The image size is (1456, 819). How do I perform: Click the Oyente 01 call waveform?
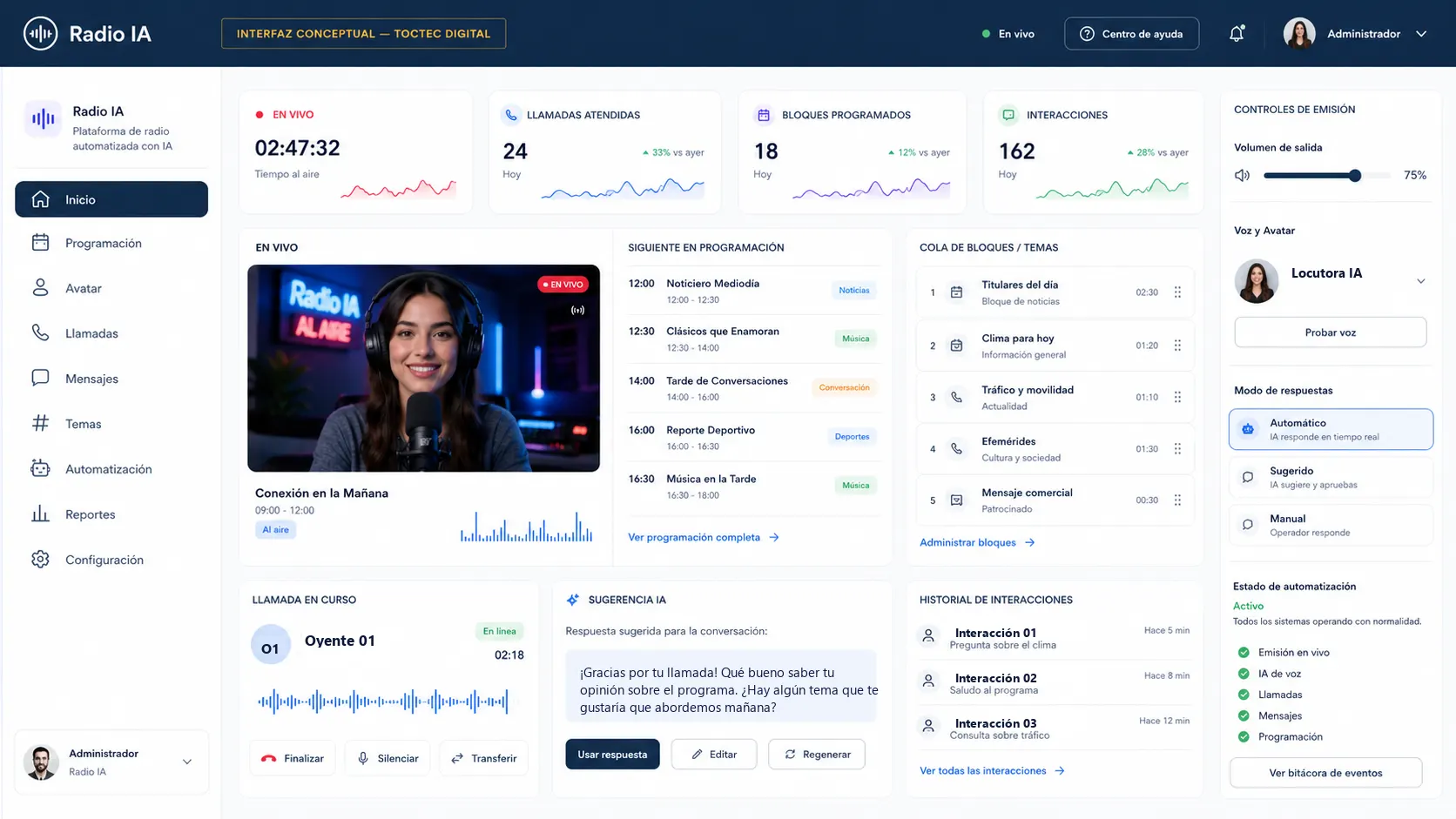coord(383,702)
